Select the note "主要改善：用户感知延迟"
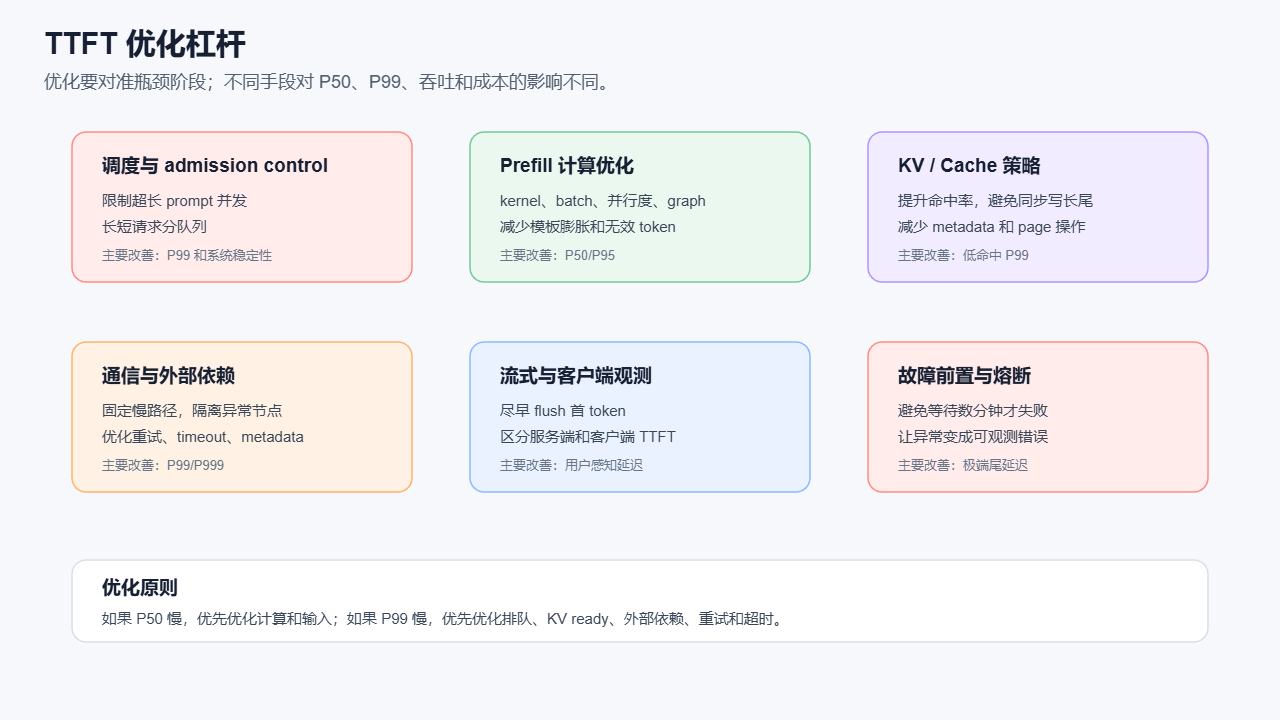1280x720 pixels. coord(572,465)
